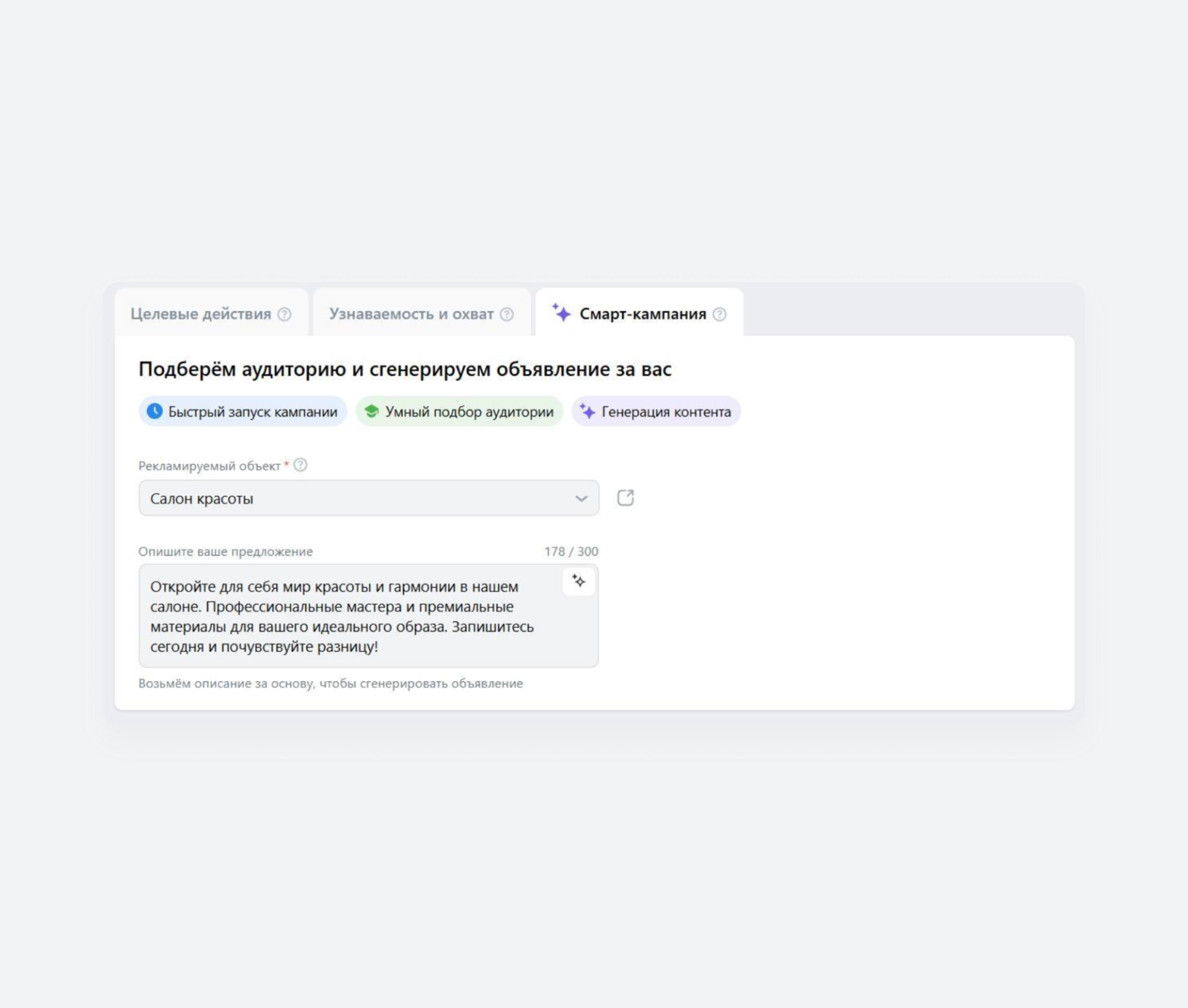Screen dimensions: 1188x1008
Task: Click the Генерация контента chip
Action: [x=656, y=411]
